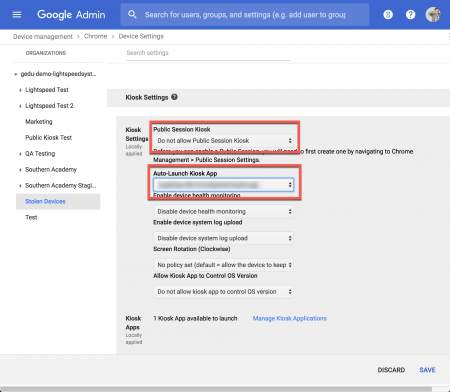
Task: Select the Public Kiosk Test organization
Action: tap(48, 138)
